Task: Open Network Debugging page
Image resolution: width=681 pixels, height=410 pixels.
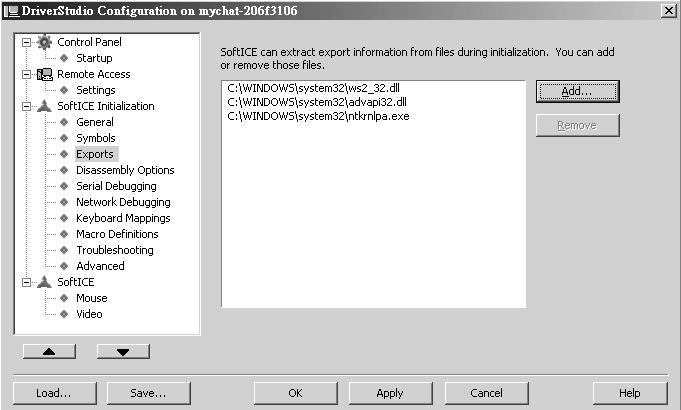Action: (123, 202)
